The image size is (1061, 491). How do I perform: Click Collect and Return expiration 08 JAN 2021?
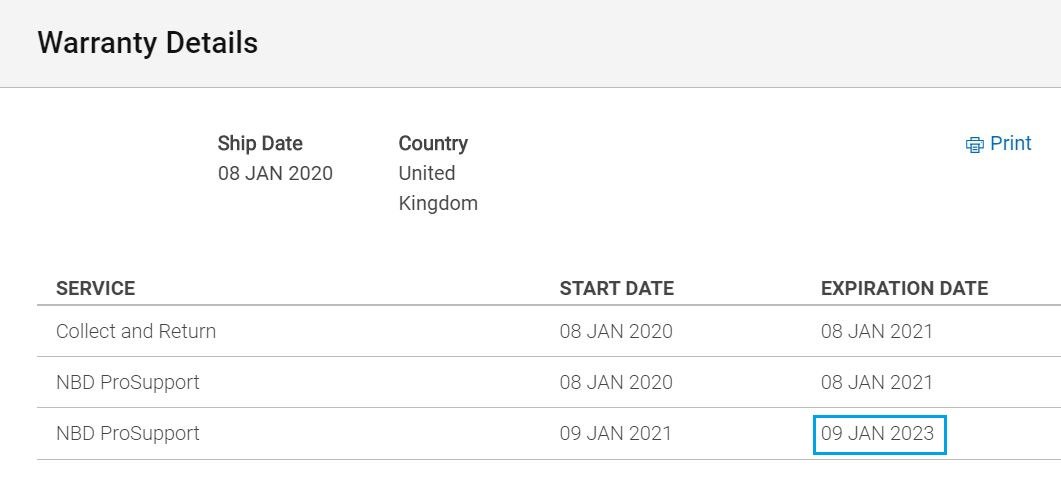[x=876, y=331]
